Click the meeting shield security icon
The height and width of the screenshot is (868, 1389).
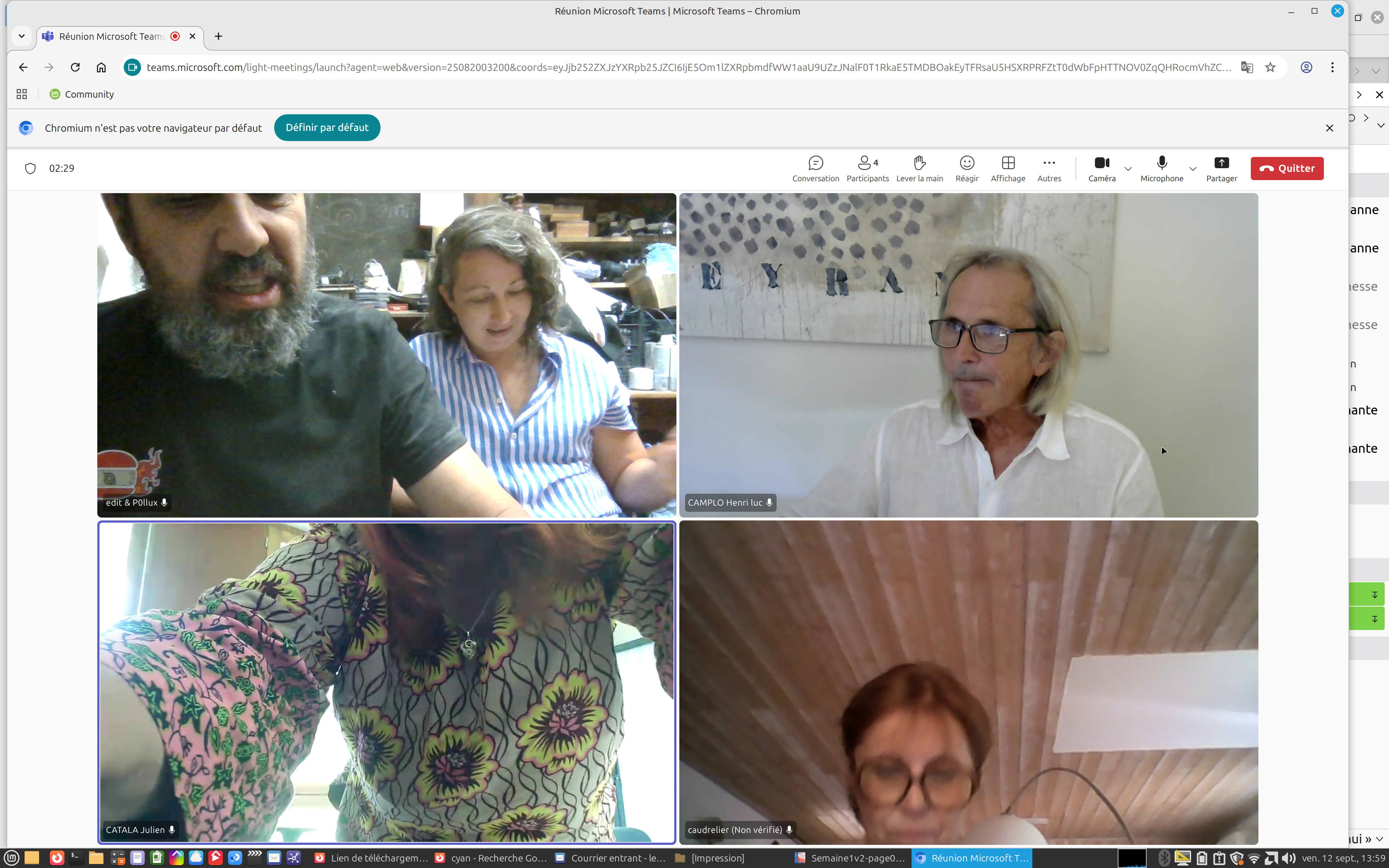[30, 168]
